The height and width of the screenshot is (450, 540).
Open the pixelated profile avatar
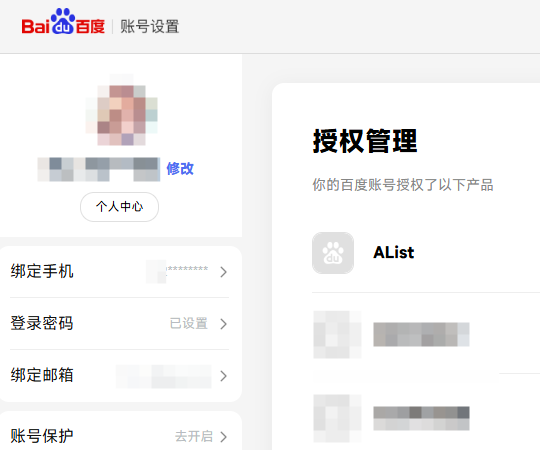(122, 110)
